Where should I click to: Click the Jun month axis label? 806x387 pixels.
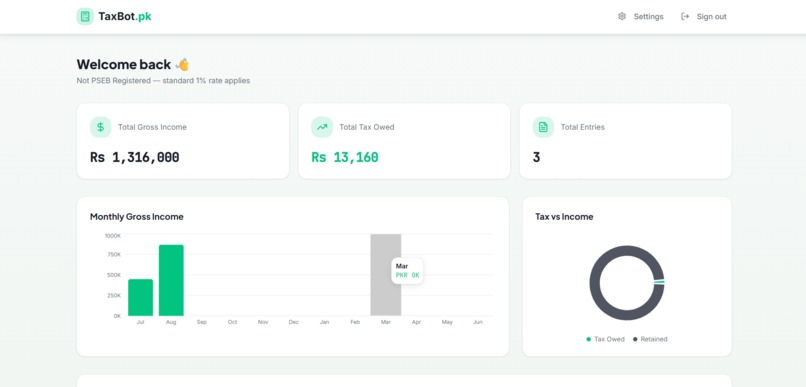click(478, 322)
